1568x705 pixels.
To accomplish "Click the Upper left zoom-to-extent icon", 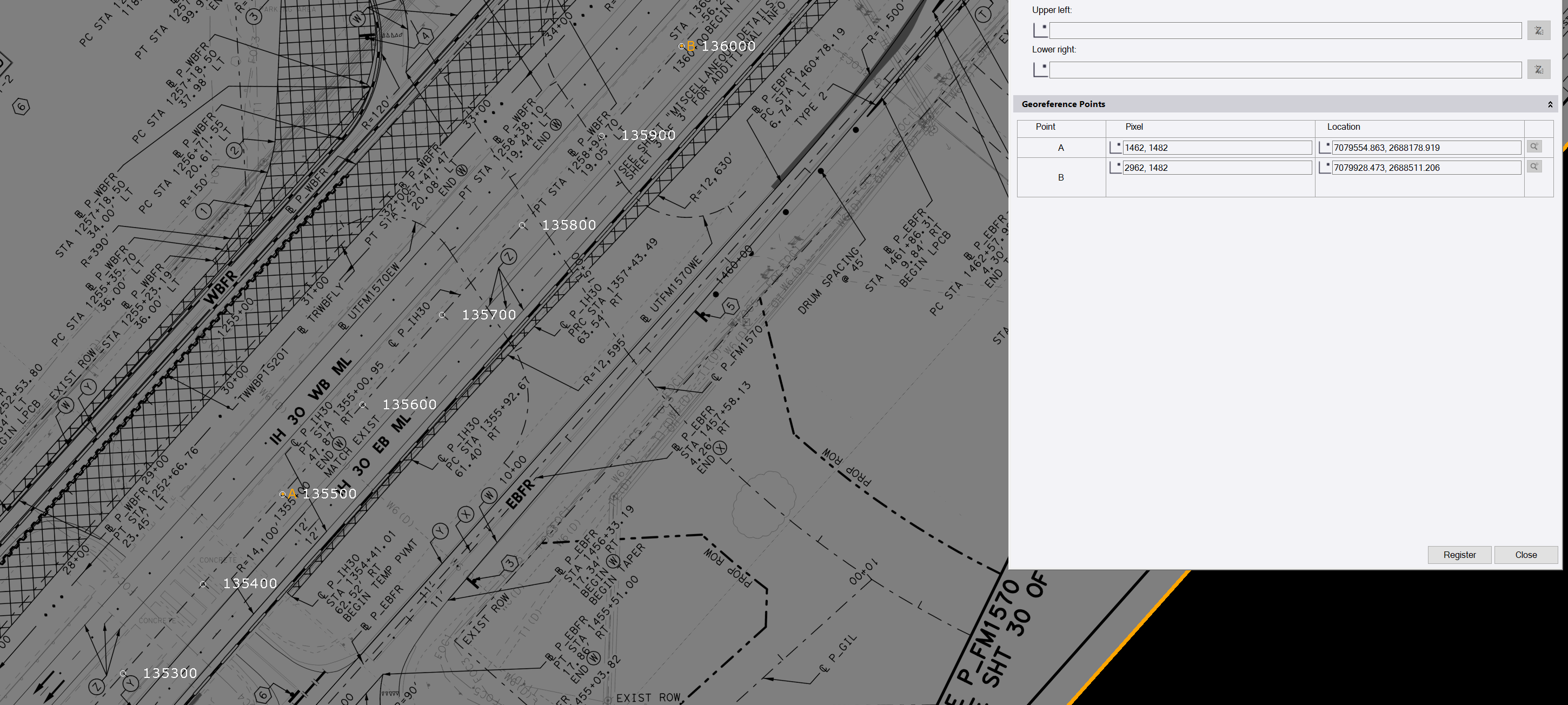I will pyautogui.click(x=1538, y=30).
